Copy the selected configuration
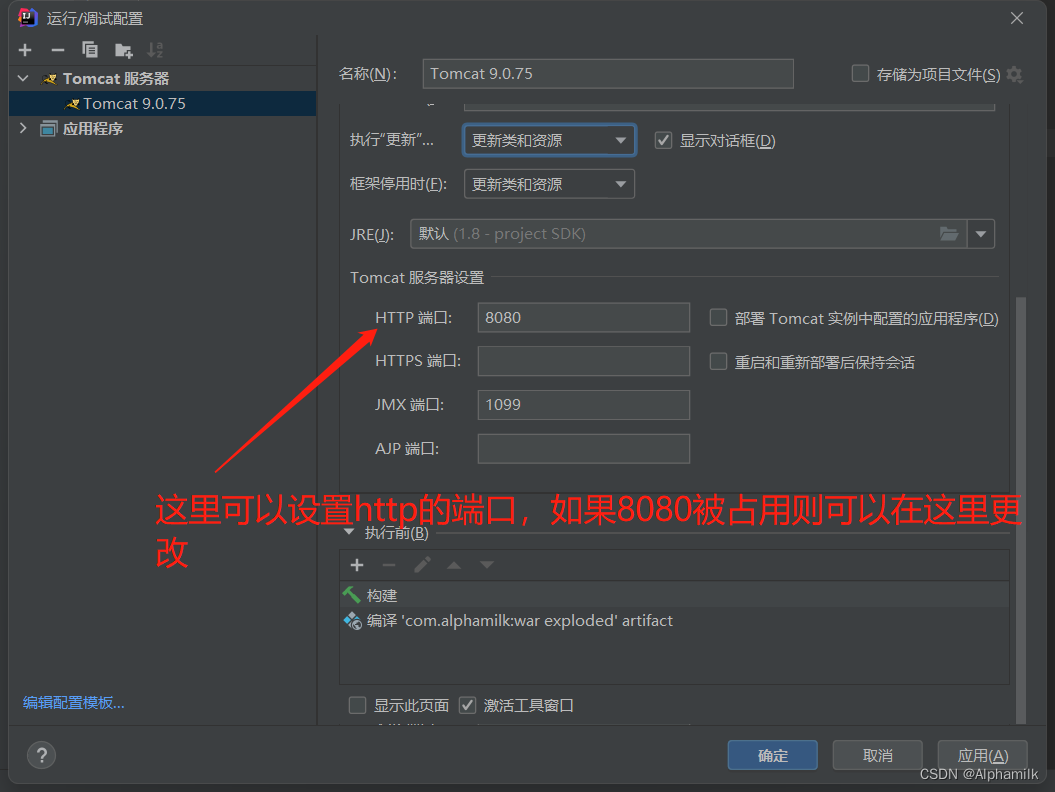 coord(89,50)
